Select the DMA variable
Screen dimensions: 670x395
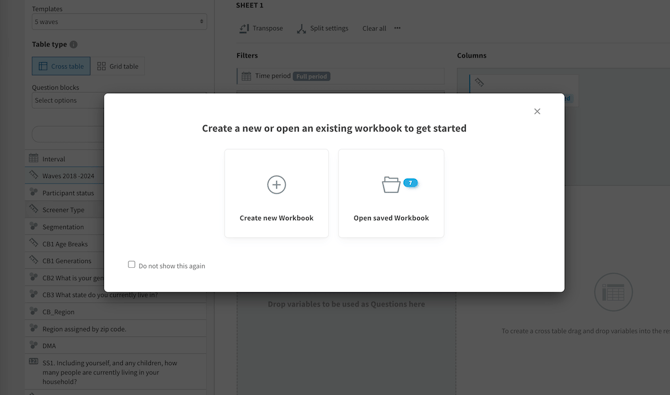coord(116,345)
